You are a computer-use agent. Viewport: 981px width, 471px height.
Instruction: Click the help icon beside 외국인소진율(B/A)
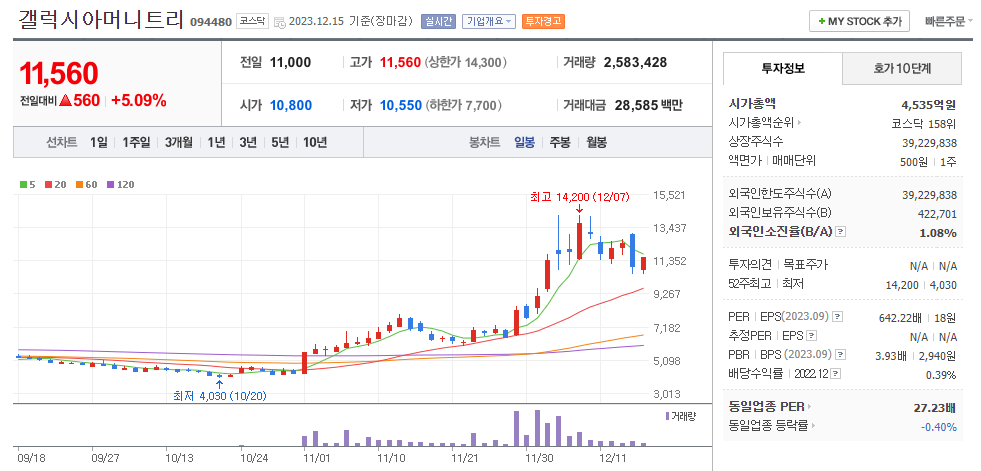tap(841, 231)
